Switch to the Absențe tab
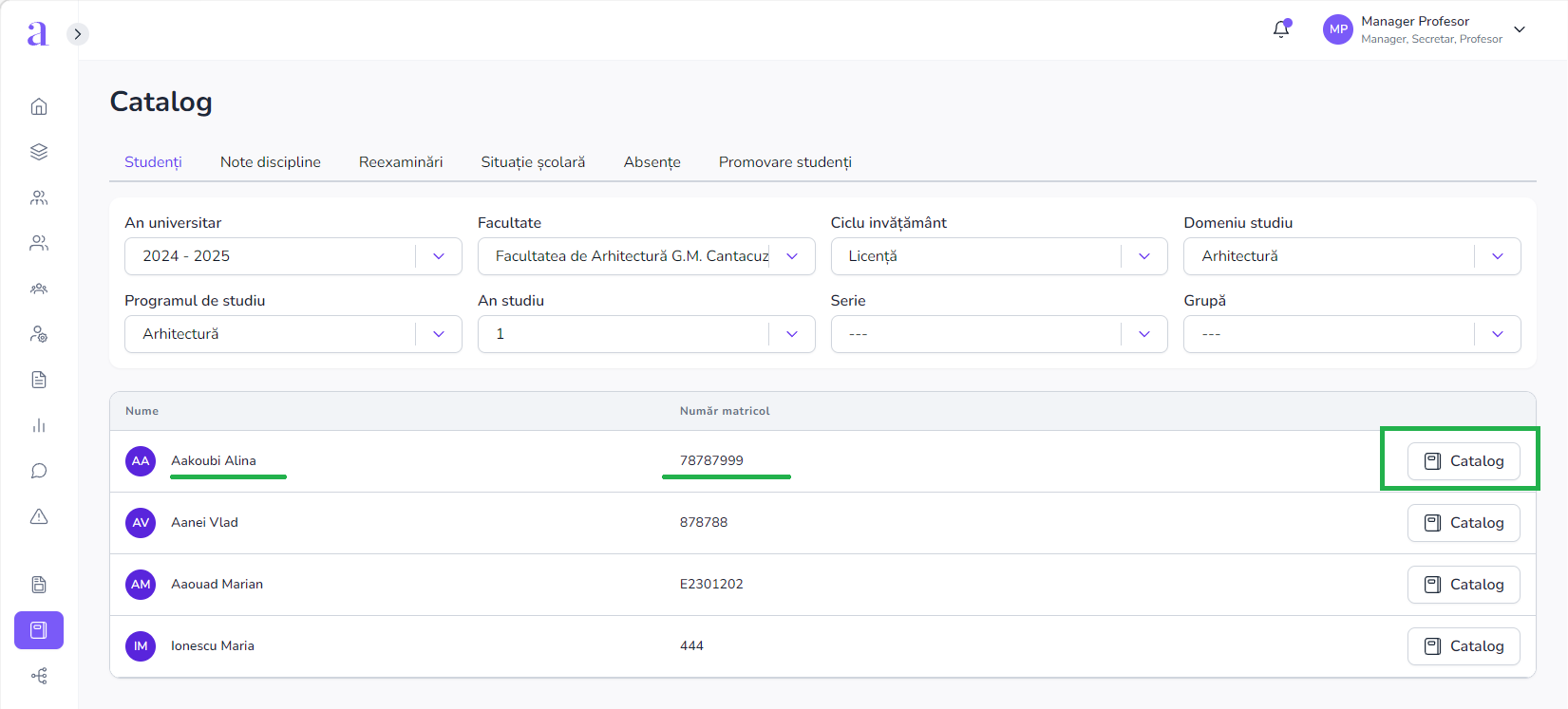 click(652, 162)
